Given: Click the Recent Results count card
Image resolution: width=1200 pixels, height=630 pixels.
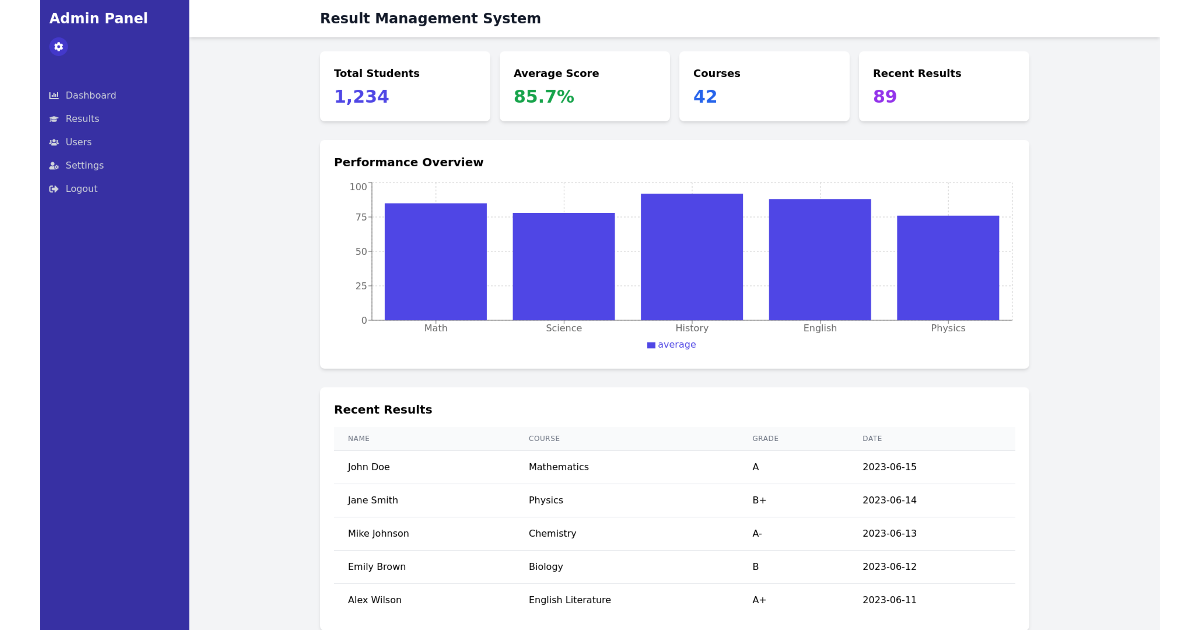Looking at the screenshot, I should pos(943,86).
